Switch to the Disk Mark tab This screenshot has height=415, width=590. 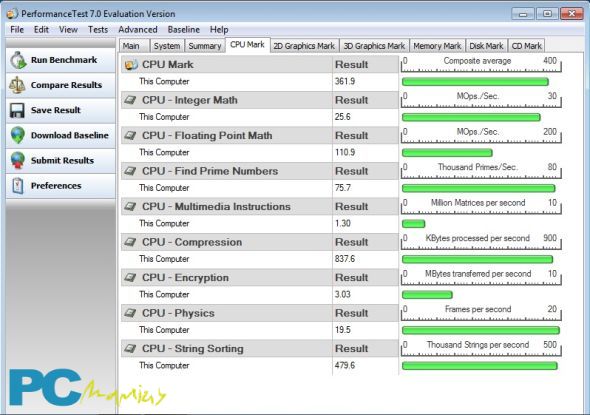coord(486,46)
